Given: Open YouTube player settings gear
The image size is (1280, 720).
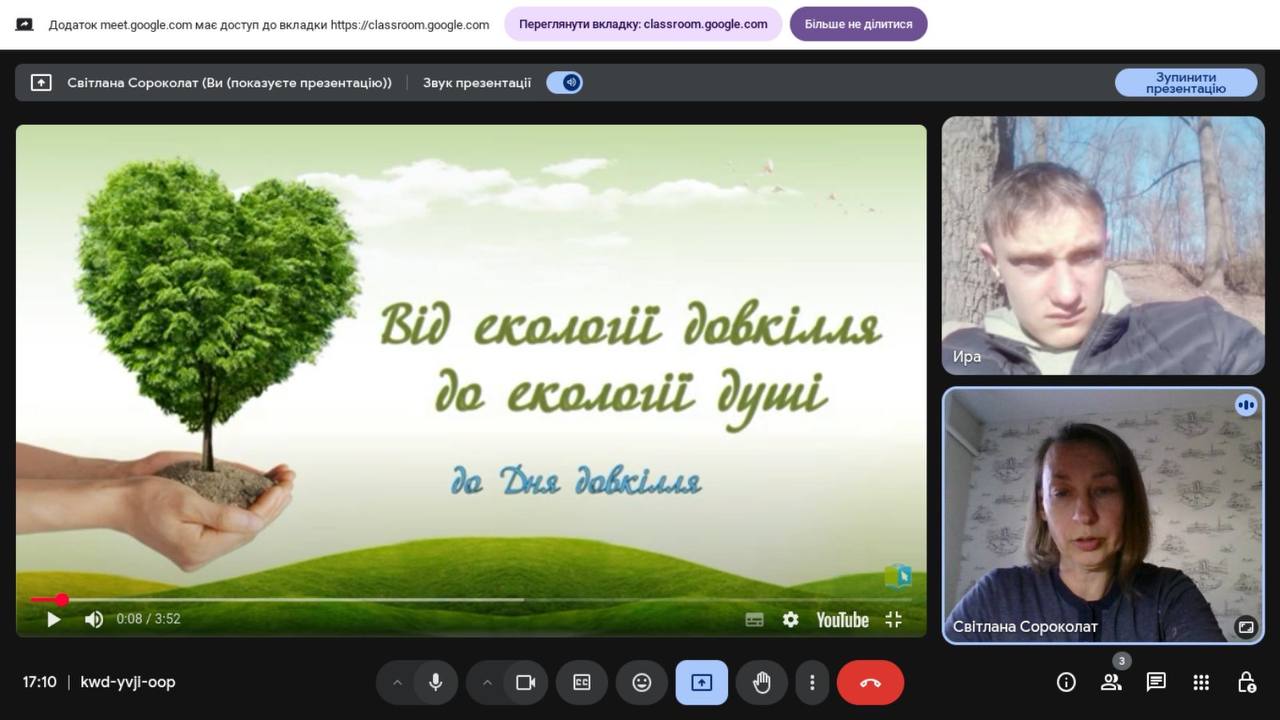Looking at the screenshot, I should click(x=790, y=620).
